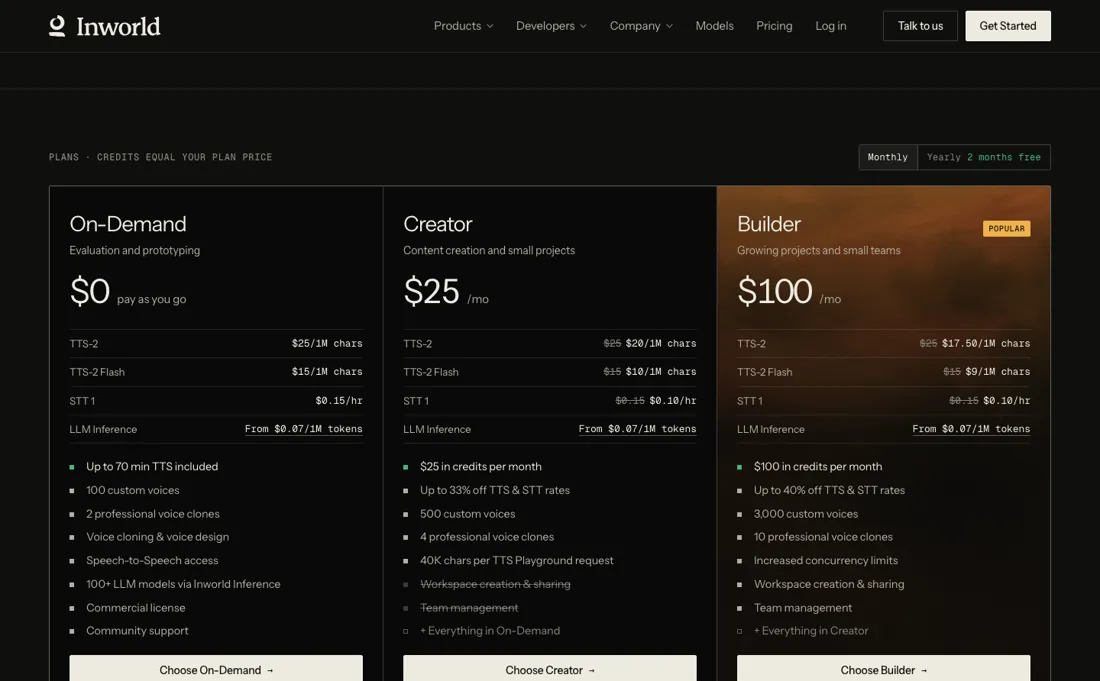Image resolution: width=1100 pixels, height=681 pixels.
Task: Open the Models page
Action: [x=714, y=26]
